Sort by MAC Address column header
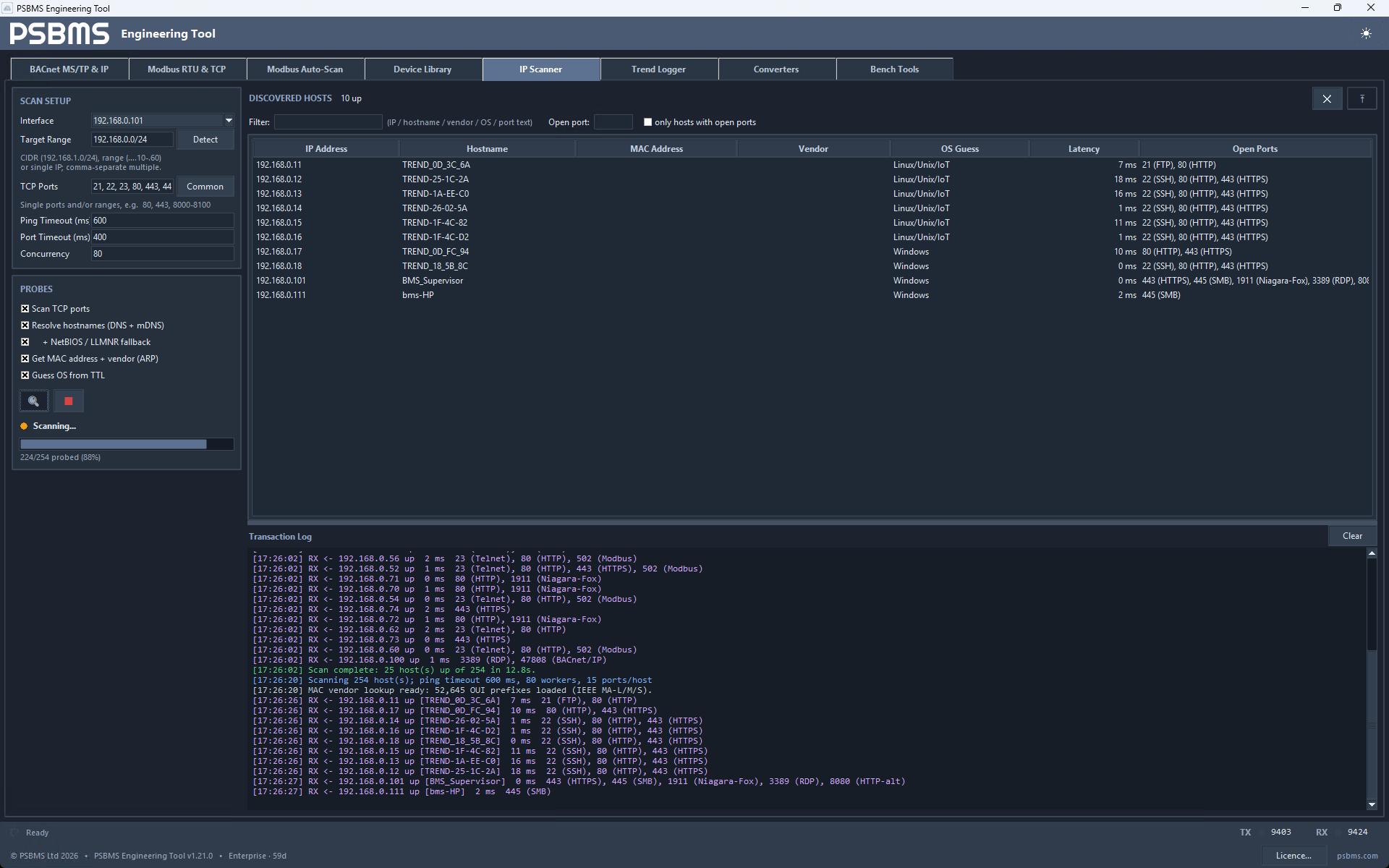Image resolution: width=1389 pixels, height=868 pixels. (656, 149)
